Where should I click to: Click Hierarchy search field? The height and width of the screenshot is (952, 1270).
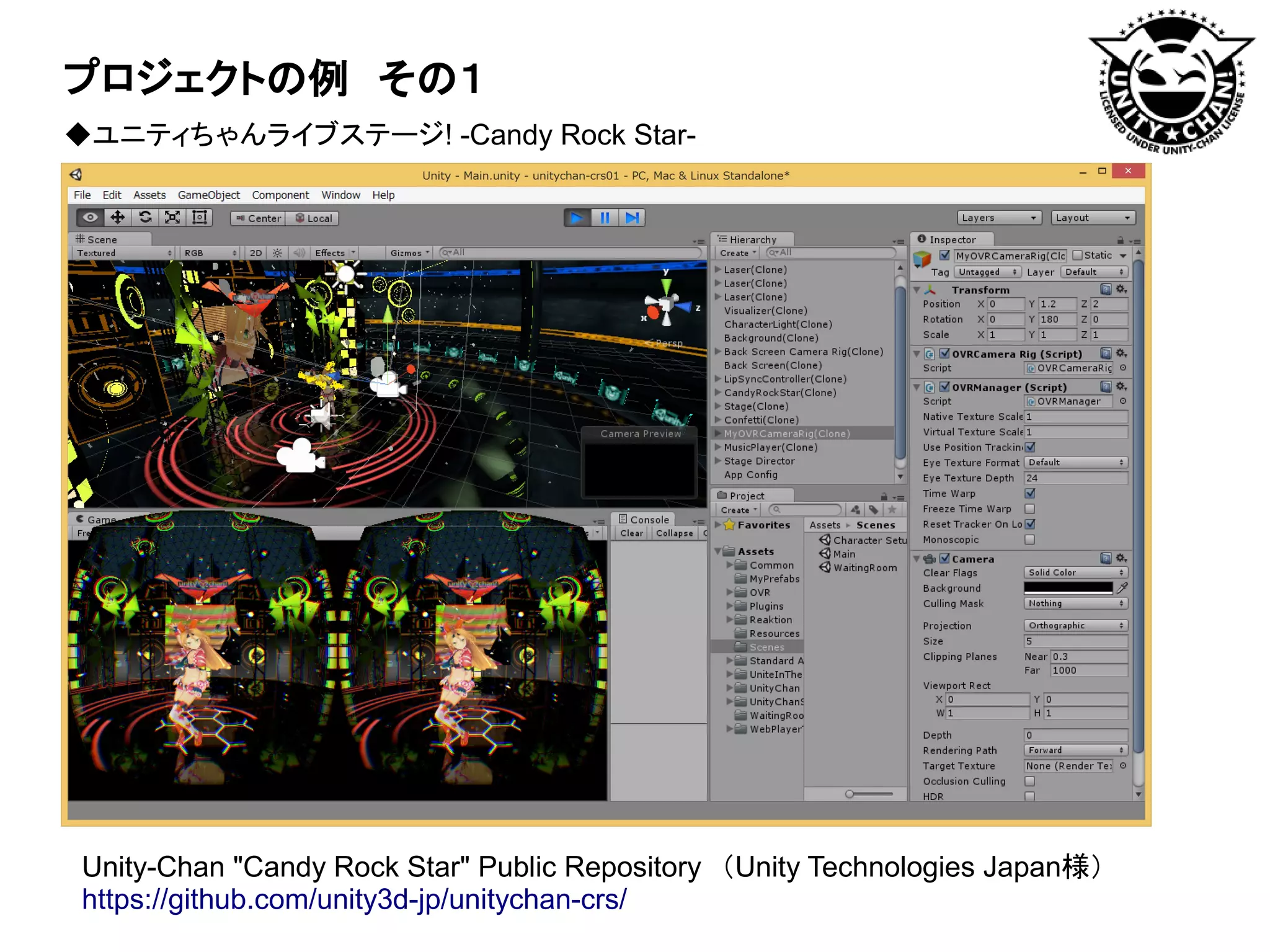(x=831, y=252)
